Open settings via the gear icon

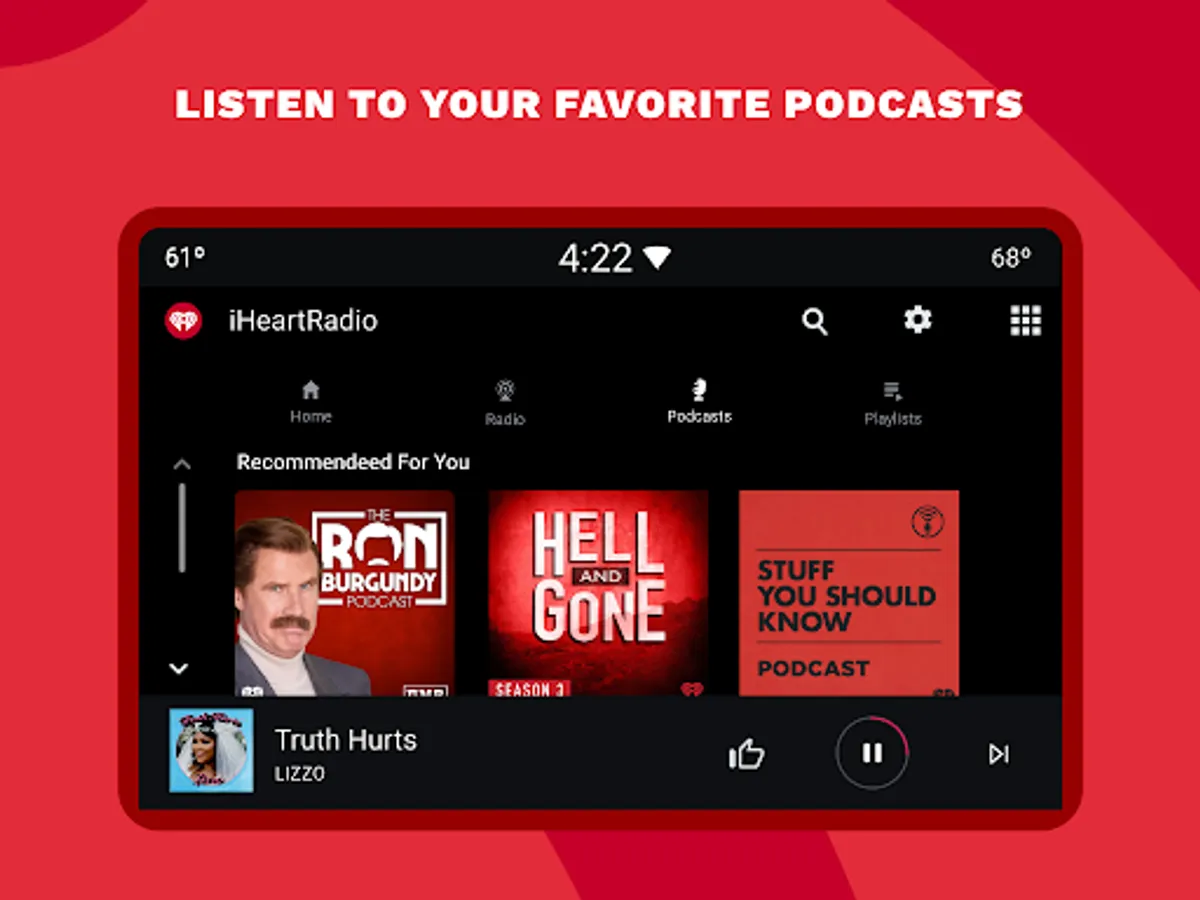(918, 320)
